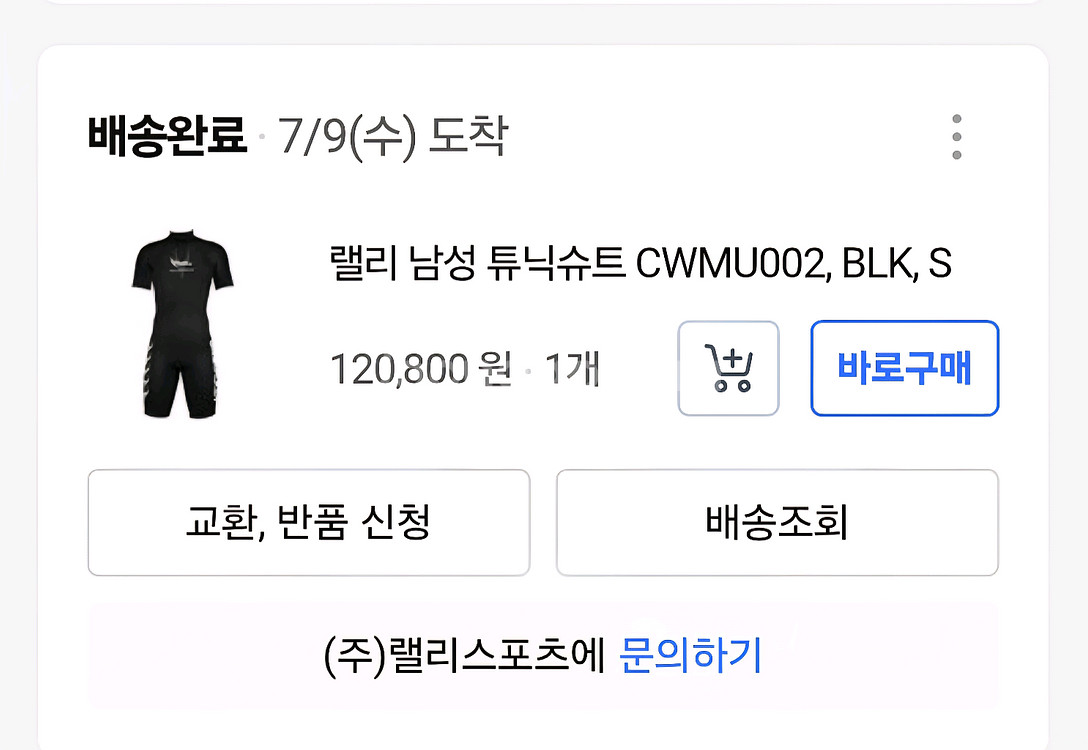Select the 배송완료 delivery status heading
This screenshot has width=1088, height=750.
coord(167,135)
